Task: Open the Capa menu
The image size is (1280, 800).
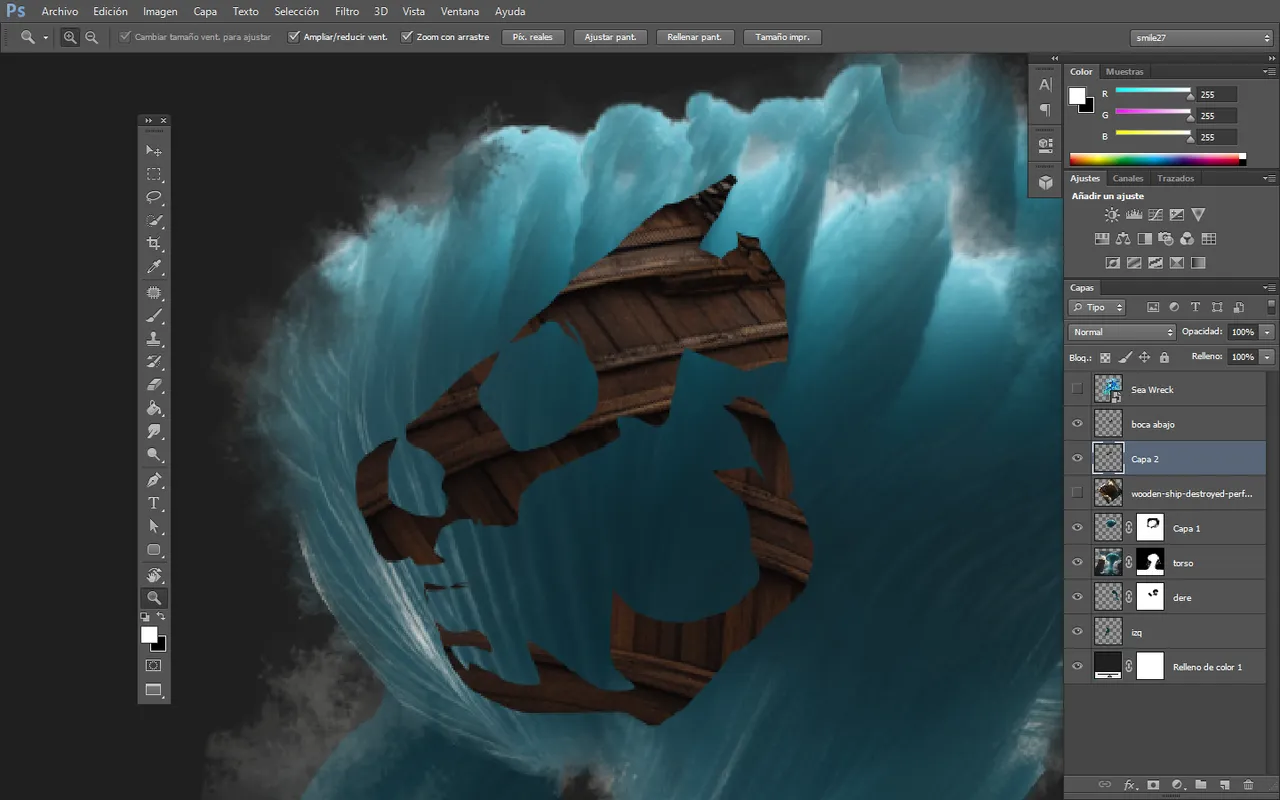Action: [205, 12]
